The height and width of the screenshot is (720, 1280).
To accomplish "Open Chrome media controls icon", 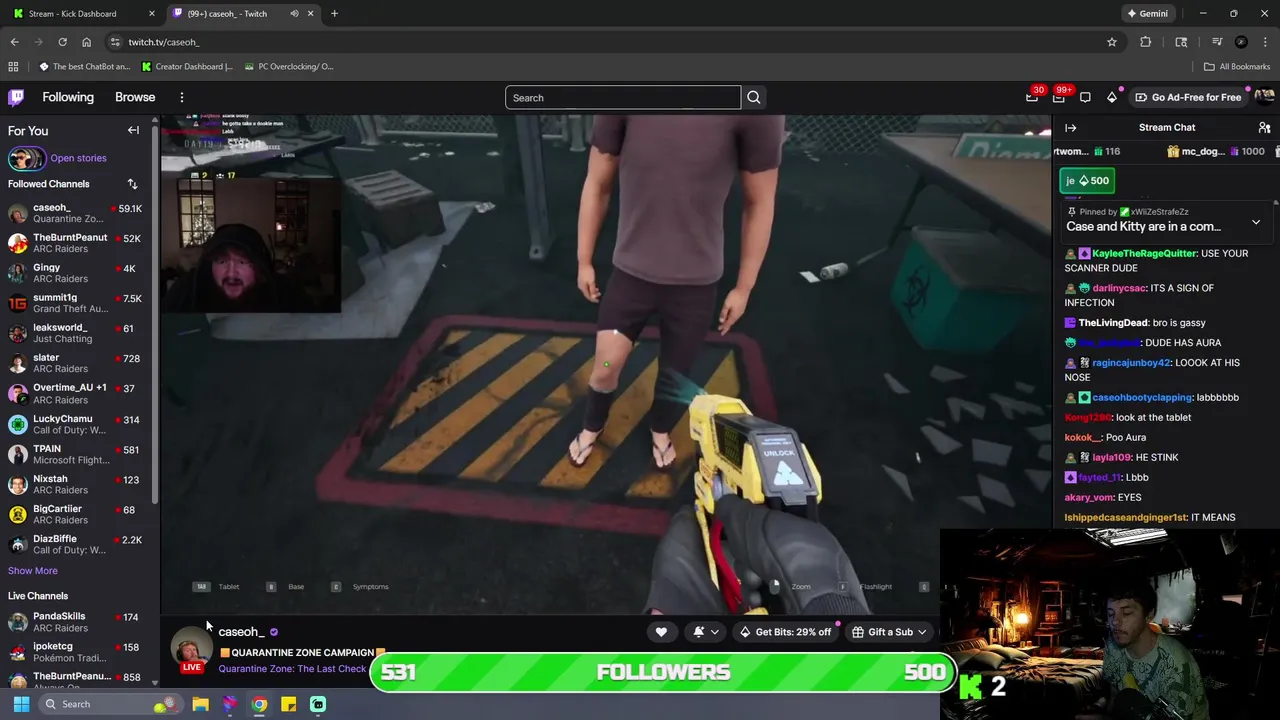I will [x=1217, y=42].
